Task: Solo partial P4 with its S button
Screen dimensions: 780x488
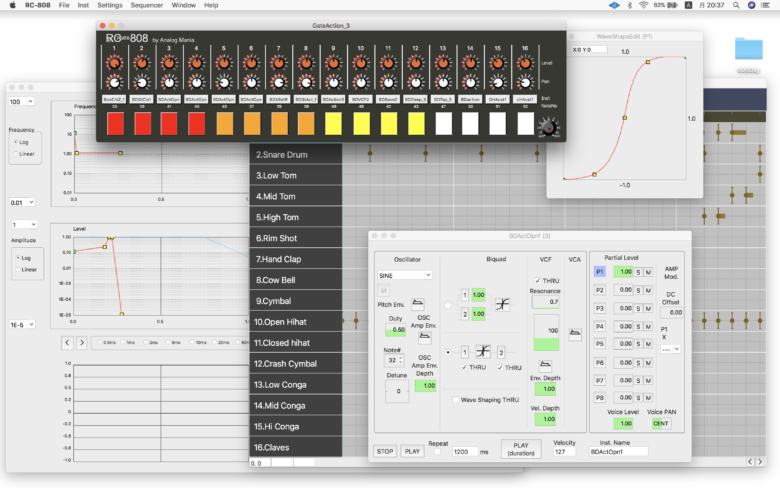Action: [638, 327]
